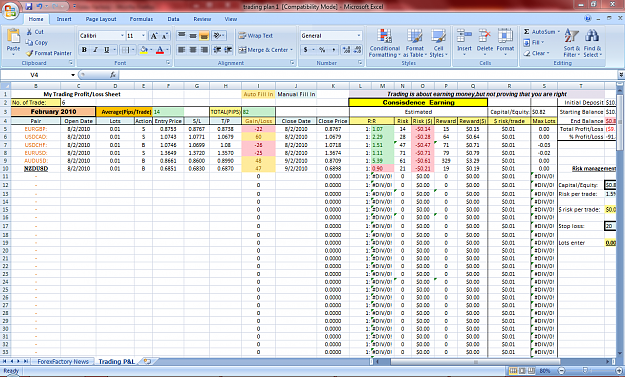Screen dimensions: 625x377
Task: Click AutoSum
Action: [x=541, y=32]
